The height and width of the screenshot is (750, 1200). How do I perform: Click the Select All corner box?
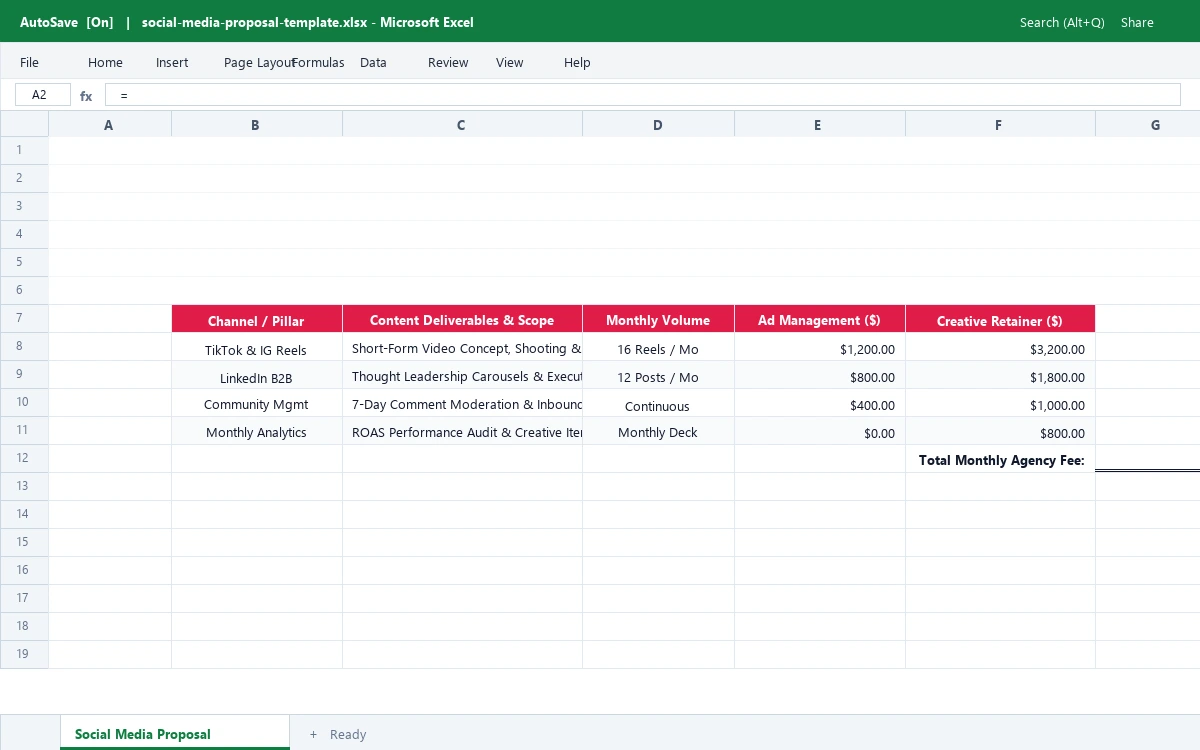pyautogui.click(x=24, y=124)
